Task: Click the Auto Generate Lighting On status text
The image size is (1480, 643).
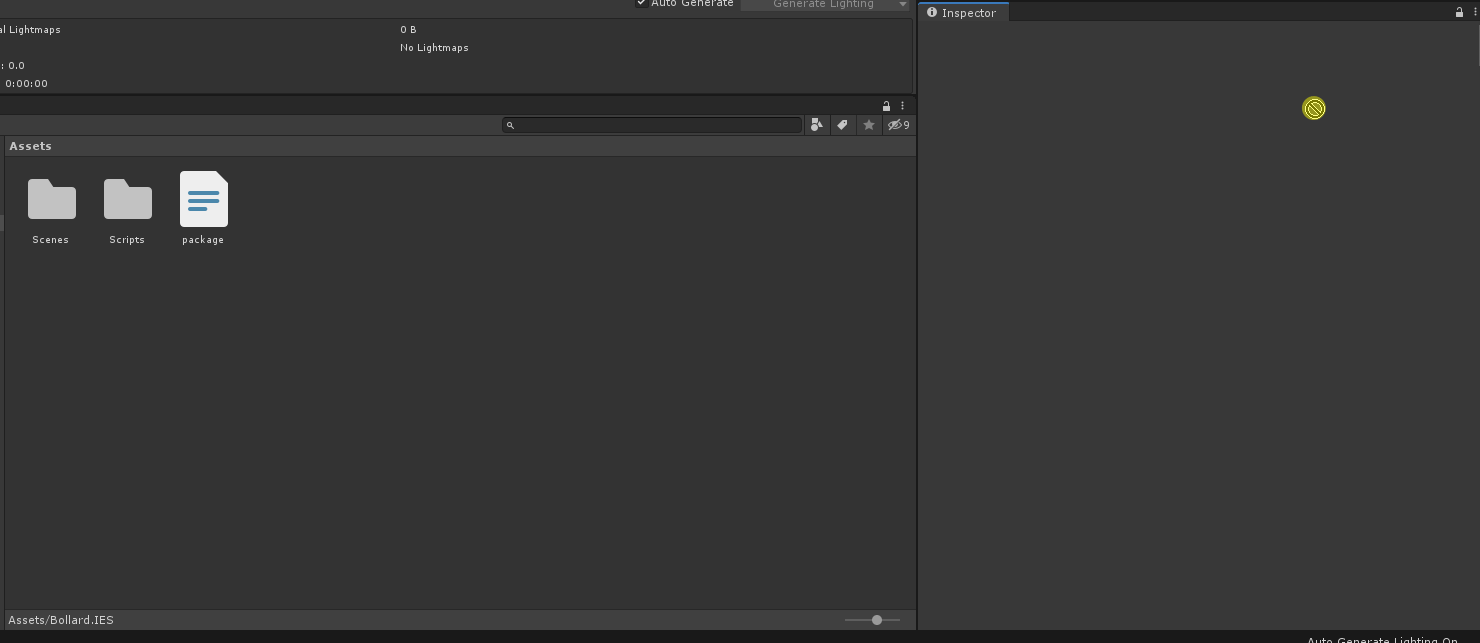Action: [1382, 640]
